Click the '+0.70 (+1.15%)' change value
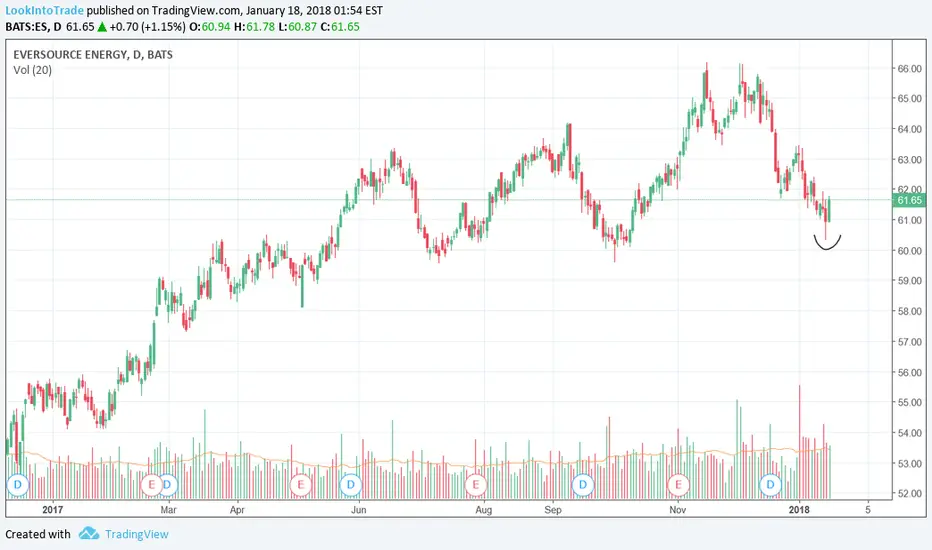The width and height of the screenshot is (932, 550). click(x=147, y=27)
